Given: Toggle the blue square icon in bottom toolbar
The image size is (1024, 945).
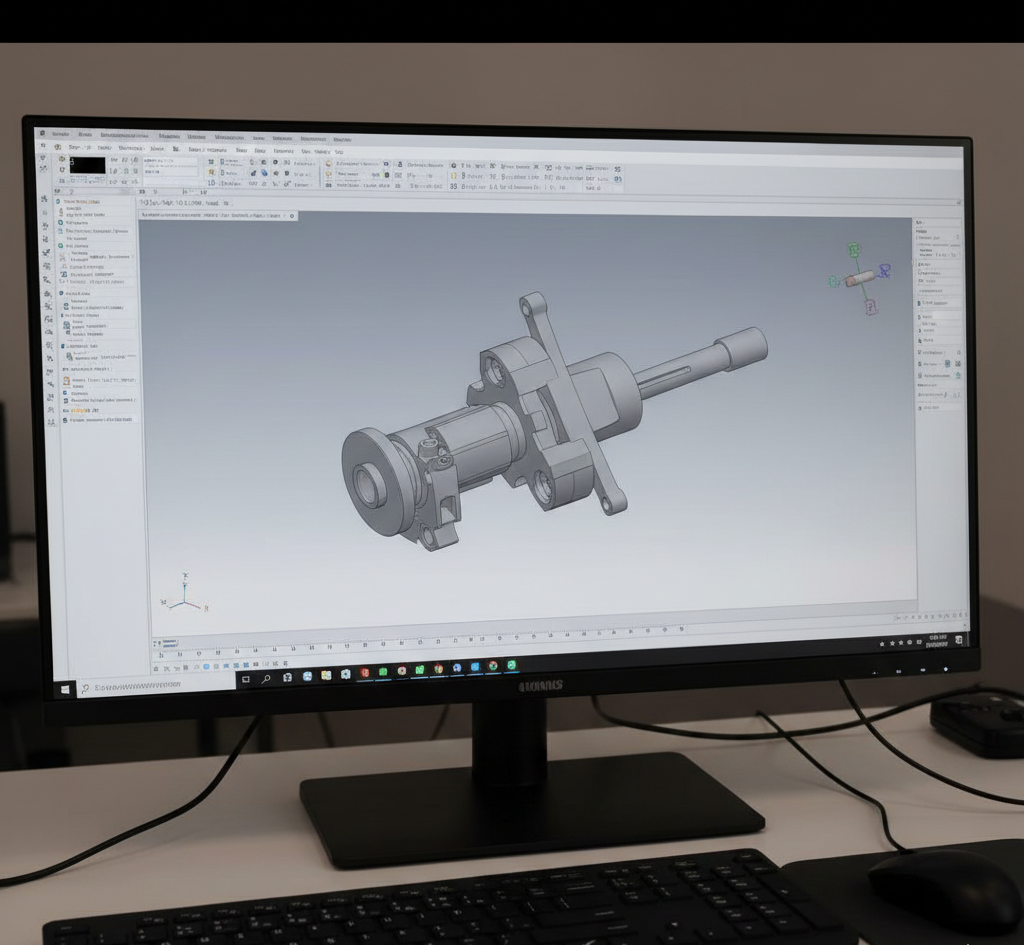Looking at the screenshot, I should 207,667.
